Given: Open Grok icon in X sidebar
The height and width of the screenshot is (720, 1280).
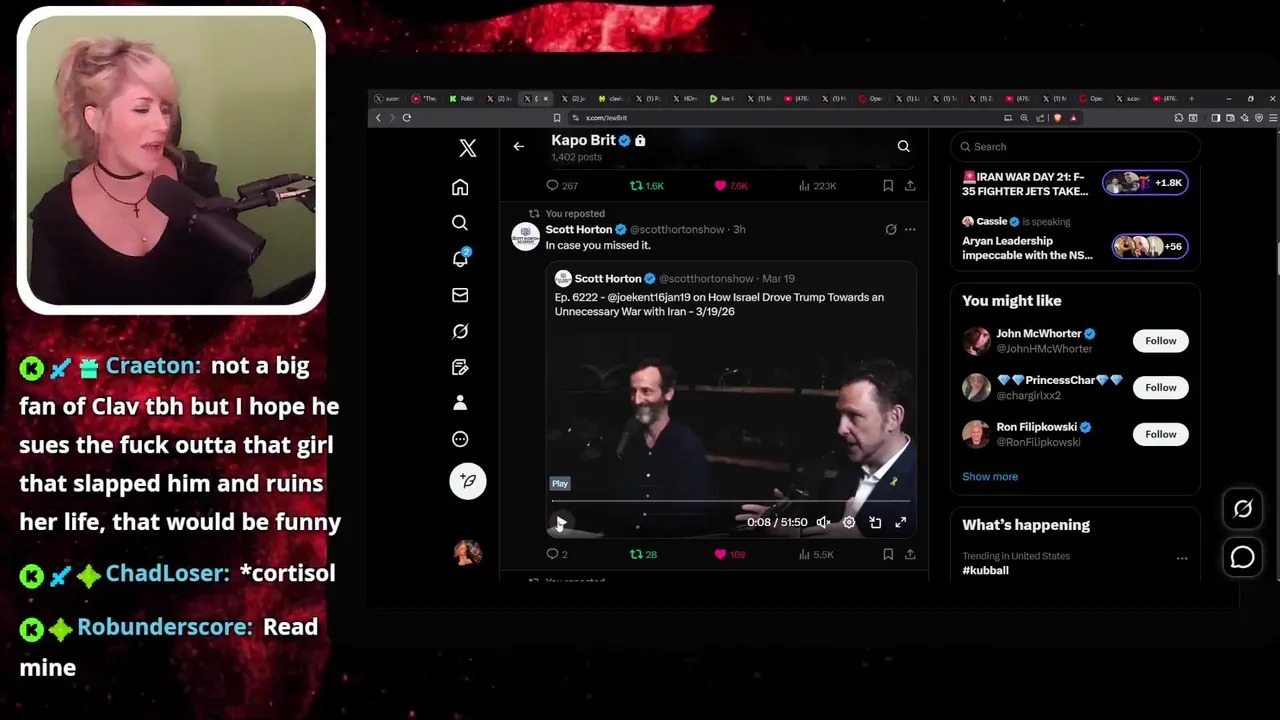Looking at the screenshot, I should (x=460, y=331).
